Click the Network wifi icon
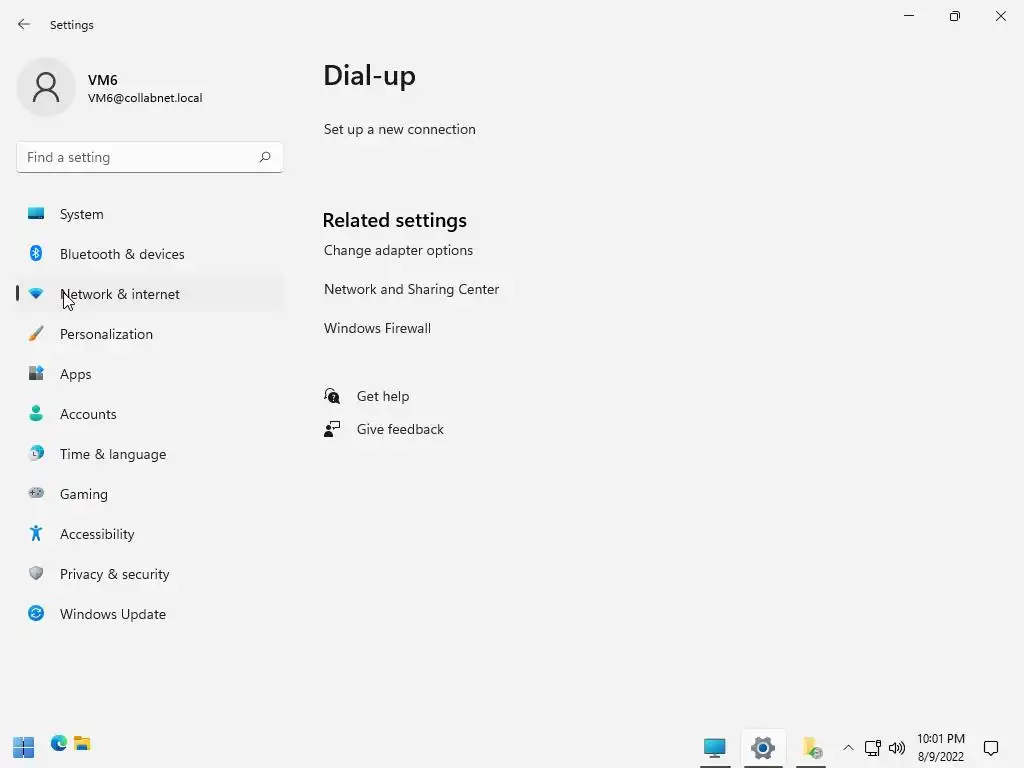 (36, 294)
